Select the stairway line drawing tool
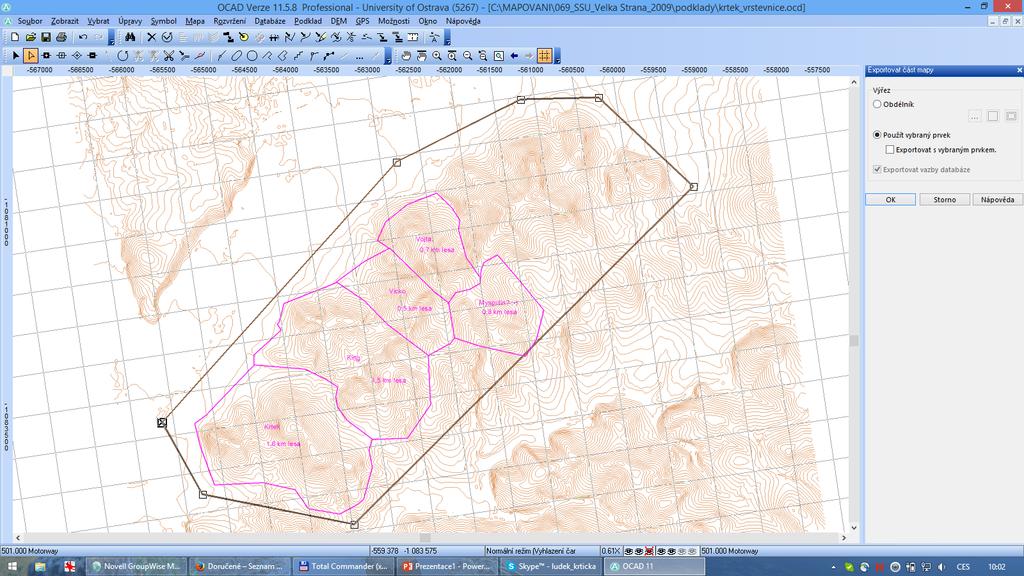 point(298,56)
